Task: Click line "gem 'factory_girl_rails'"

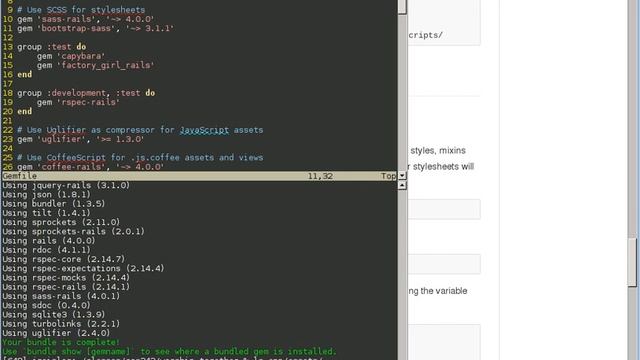Action: tap(96, 65)
